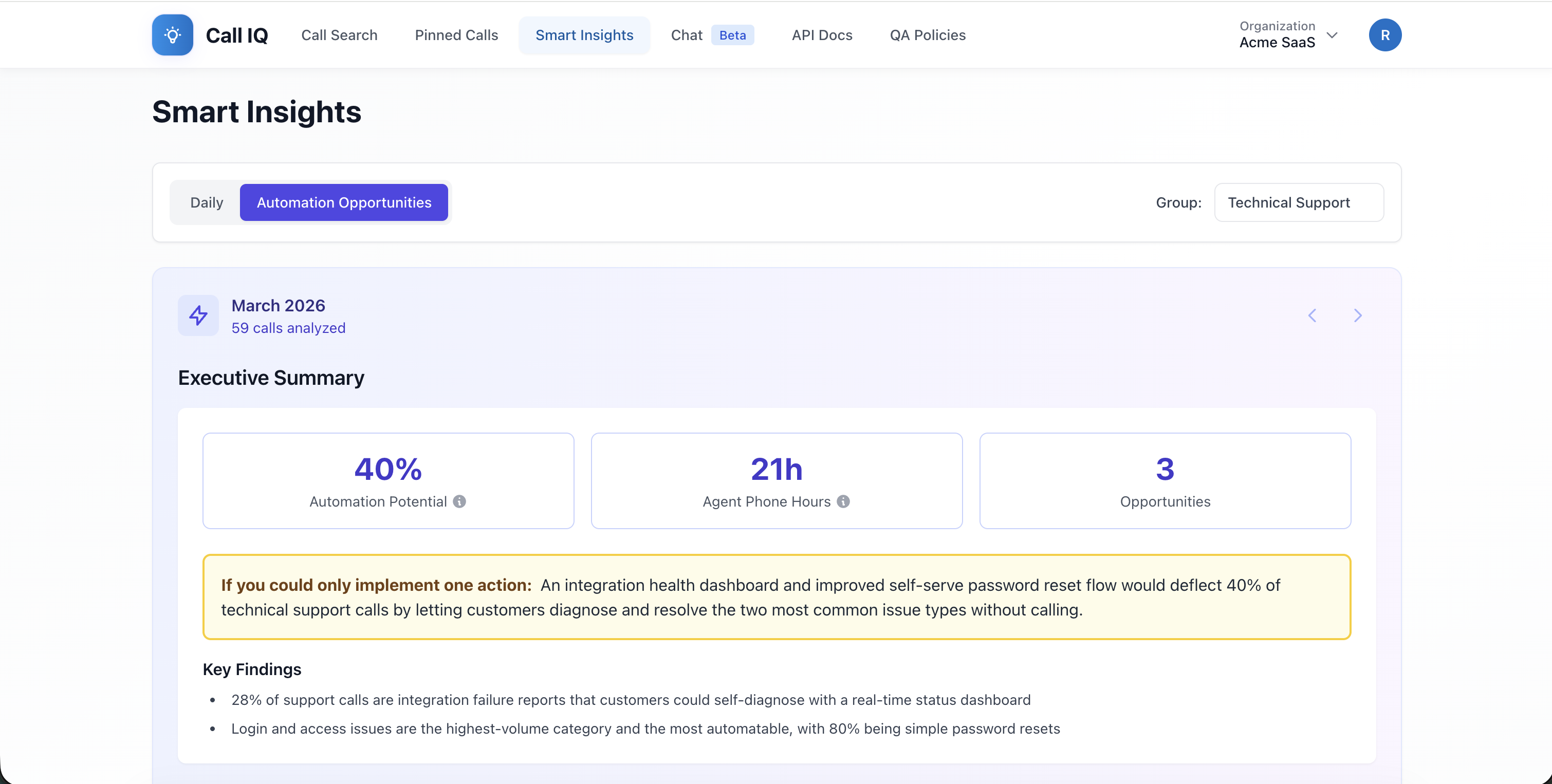Screen dimensions: 1552x784
Task: Open the user avatar R menu
Action: [x=1385, y=35]
